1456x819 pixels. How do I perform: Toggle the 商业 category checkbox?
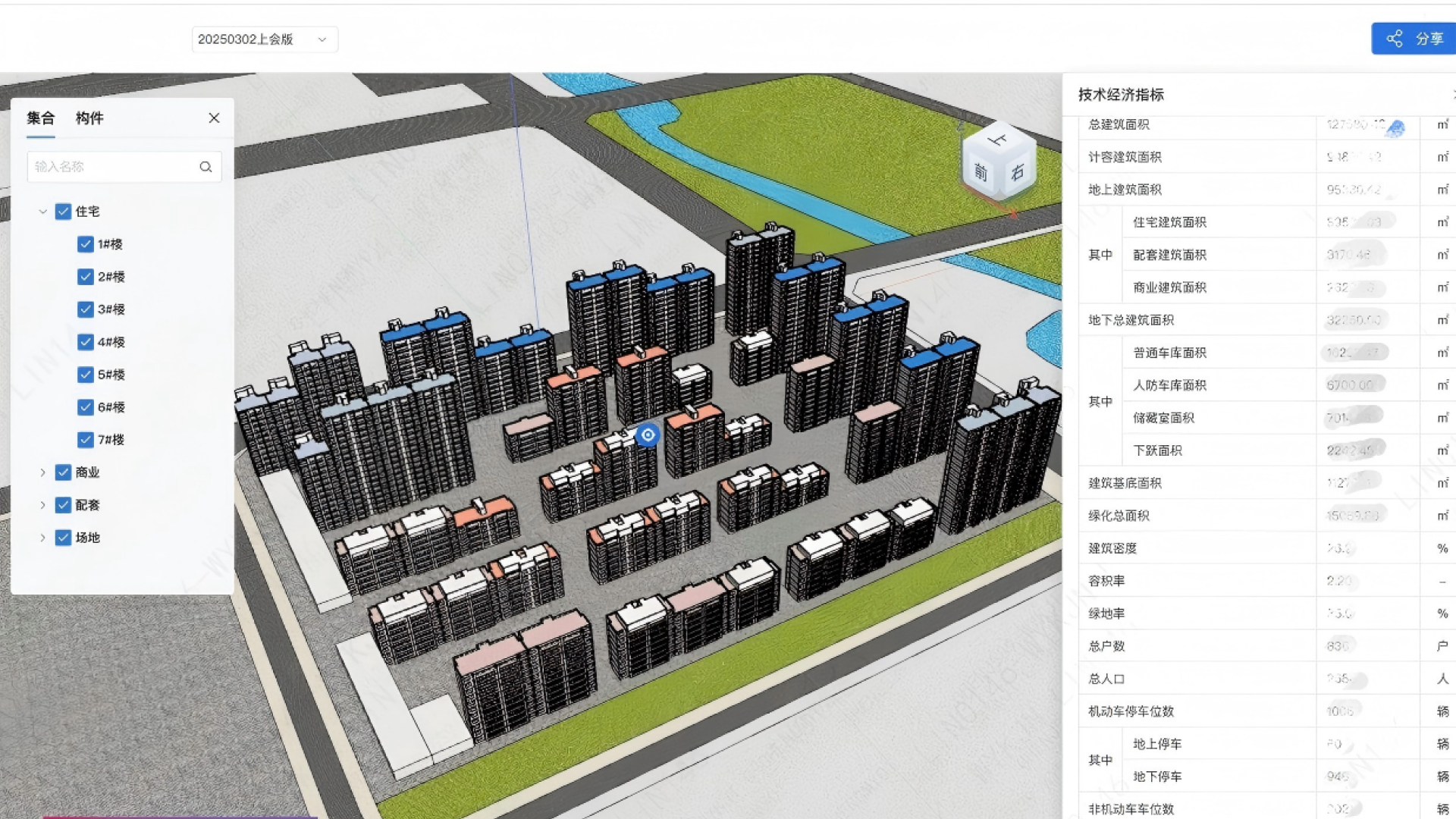click(x=64, y=472)
